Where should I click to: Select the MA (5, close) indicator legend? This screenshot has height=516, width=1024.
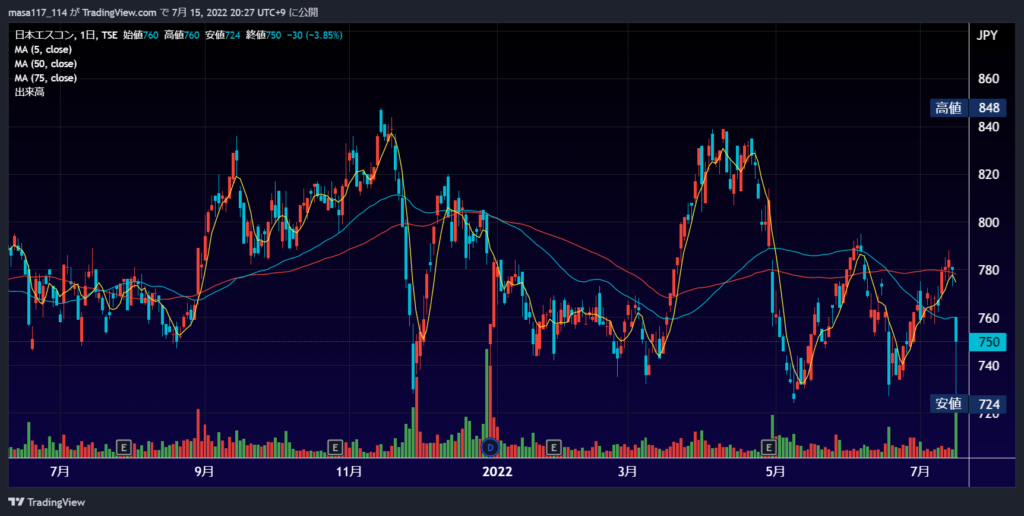(43, 50)
